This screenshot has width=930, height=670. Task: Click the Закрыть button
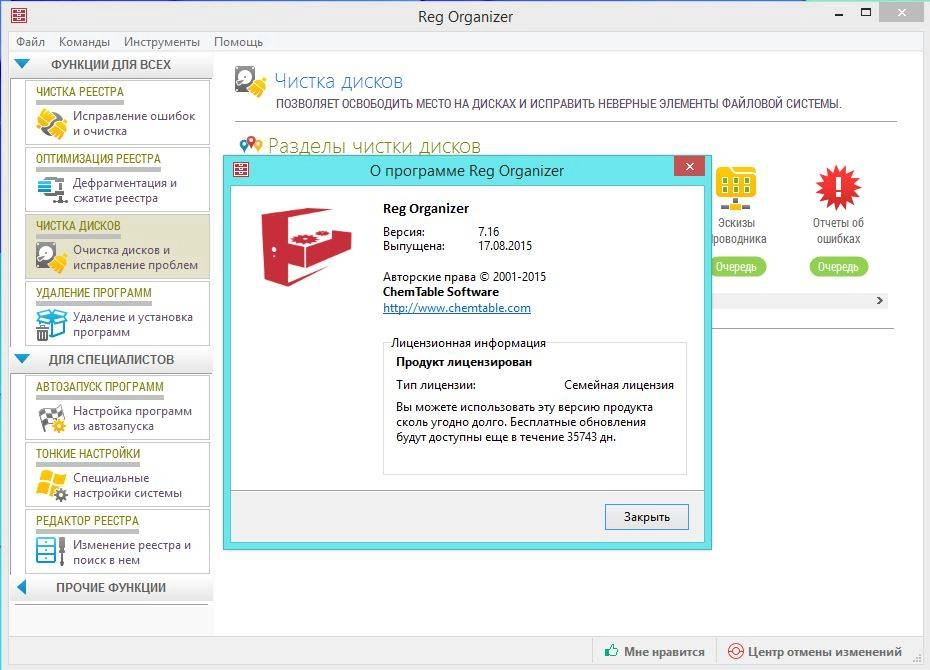646,516
